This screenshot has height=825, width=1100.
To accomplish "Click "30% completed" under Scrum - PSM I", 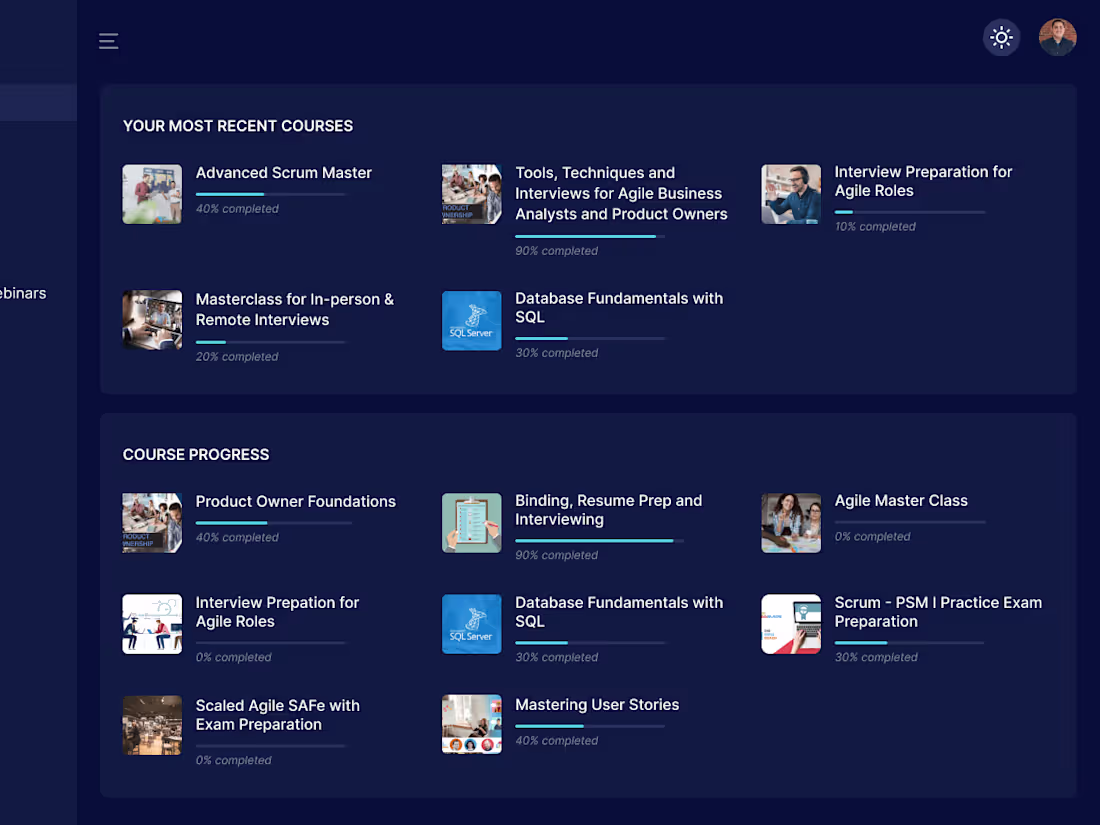I will pos(876,657).
